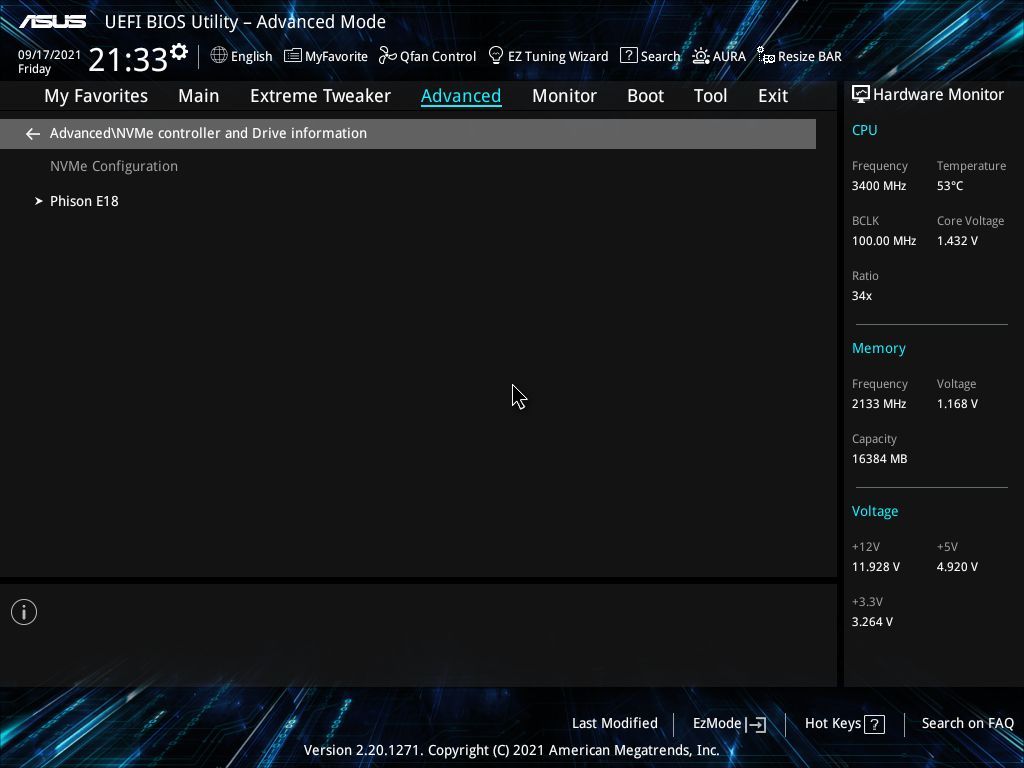Click the Hardware Monitor screen icon
Image resolution: width=1024 pixels, height=768 pixels.
coord(861,95)
